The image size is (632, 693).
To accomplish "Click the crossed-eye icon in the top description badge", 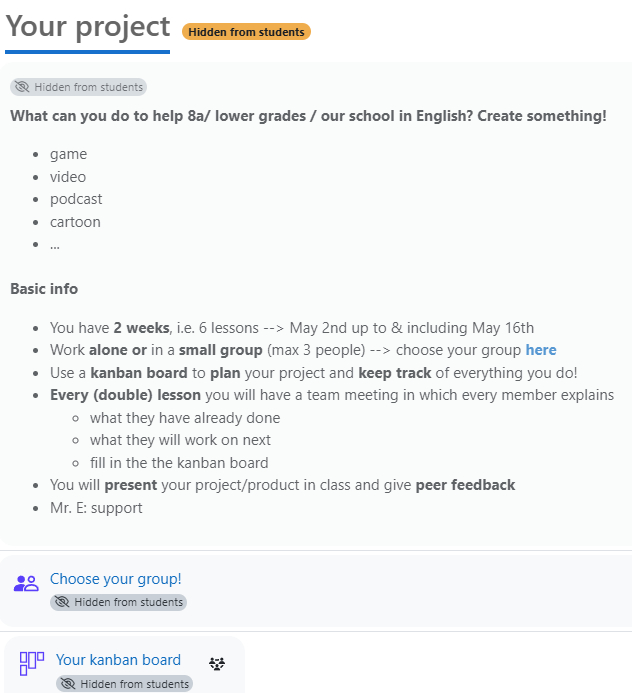I will pyautogui.click(x=22, y=87).
